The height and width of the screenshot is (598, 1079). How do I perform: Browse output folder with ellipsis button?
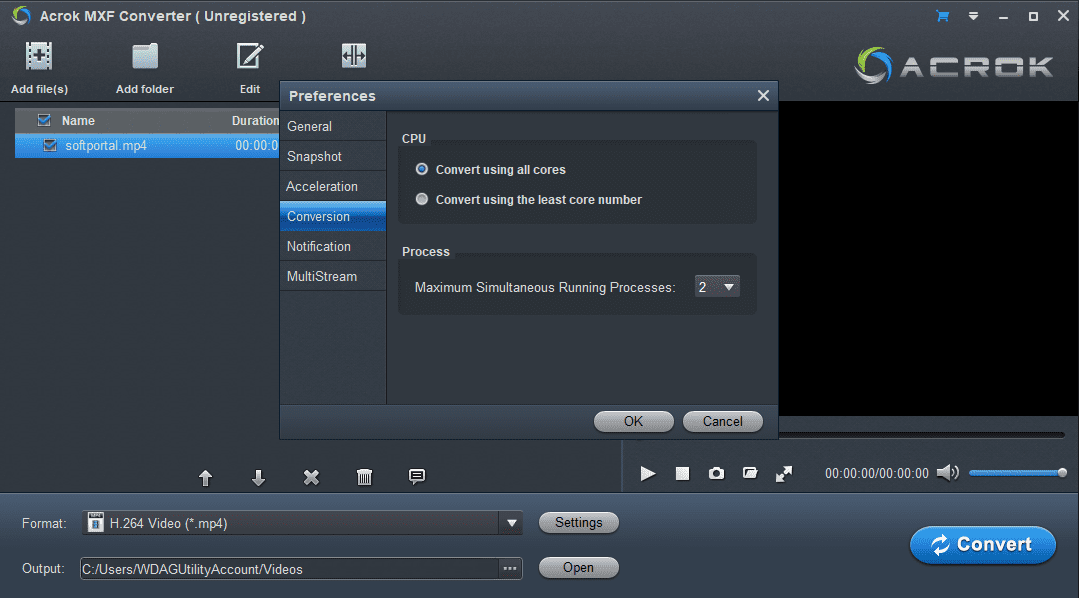510,568
